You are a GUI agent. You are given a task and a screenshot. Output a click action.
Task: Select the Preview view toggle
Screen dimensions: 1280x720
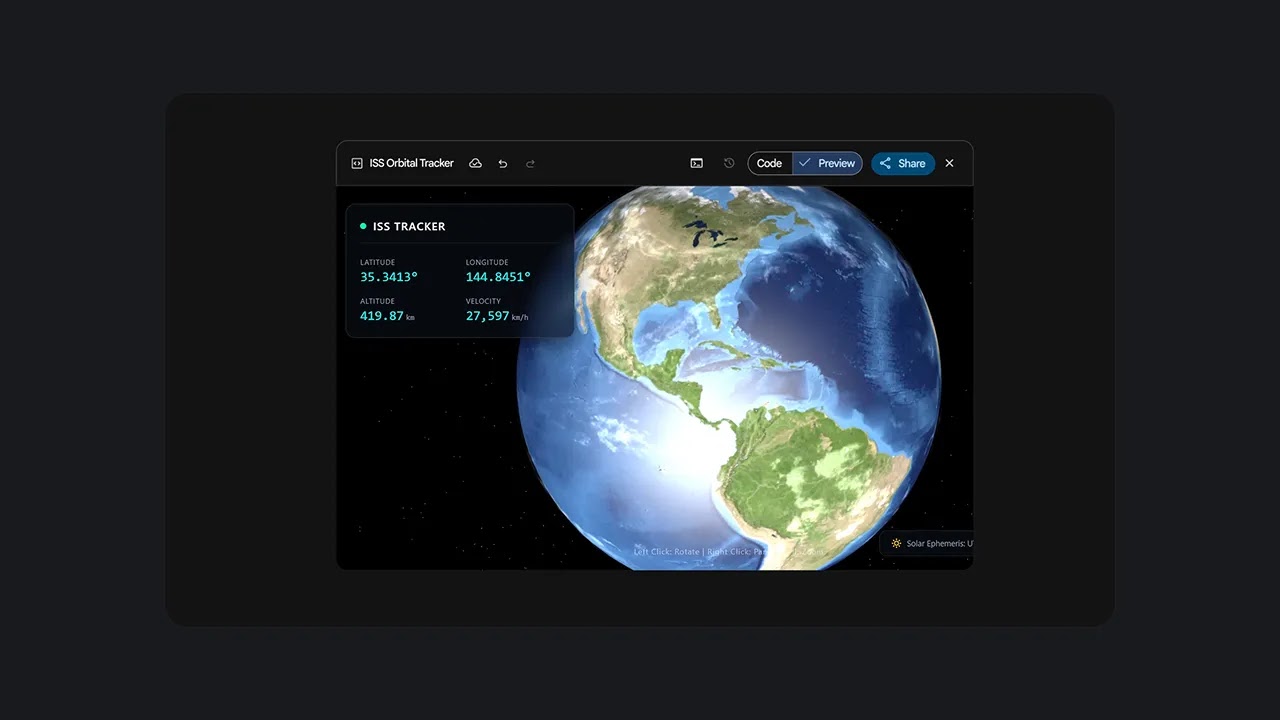tap(828, 163)
